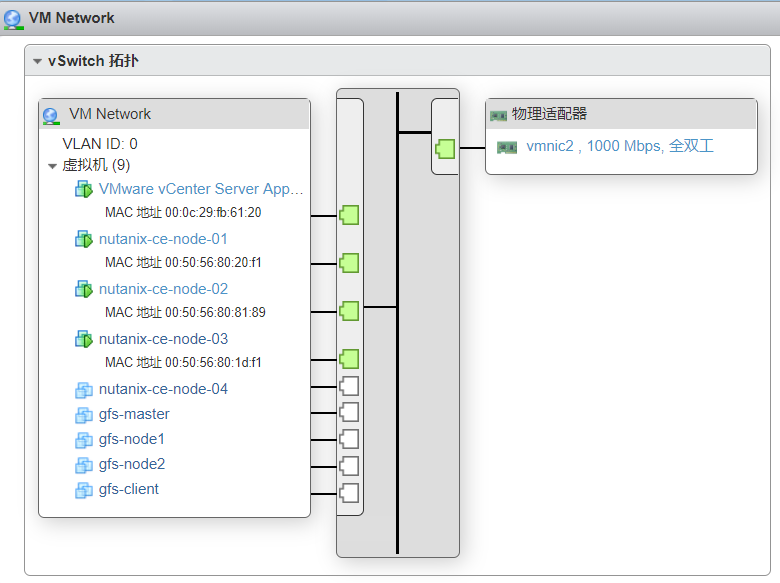Click the gfs-node2 VM icon

click(x=84, y=465)
